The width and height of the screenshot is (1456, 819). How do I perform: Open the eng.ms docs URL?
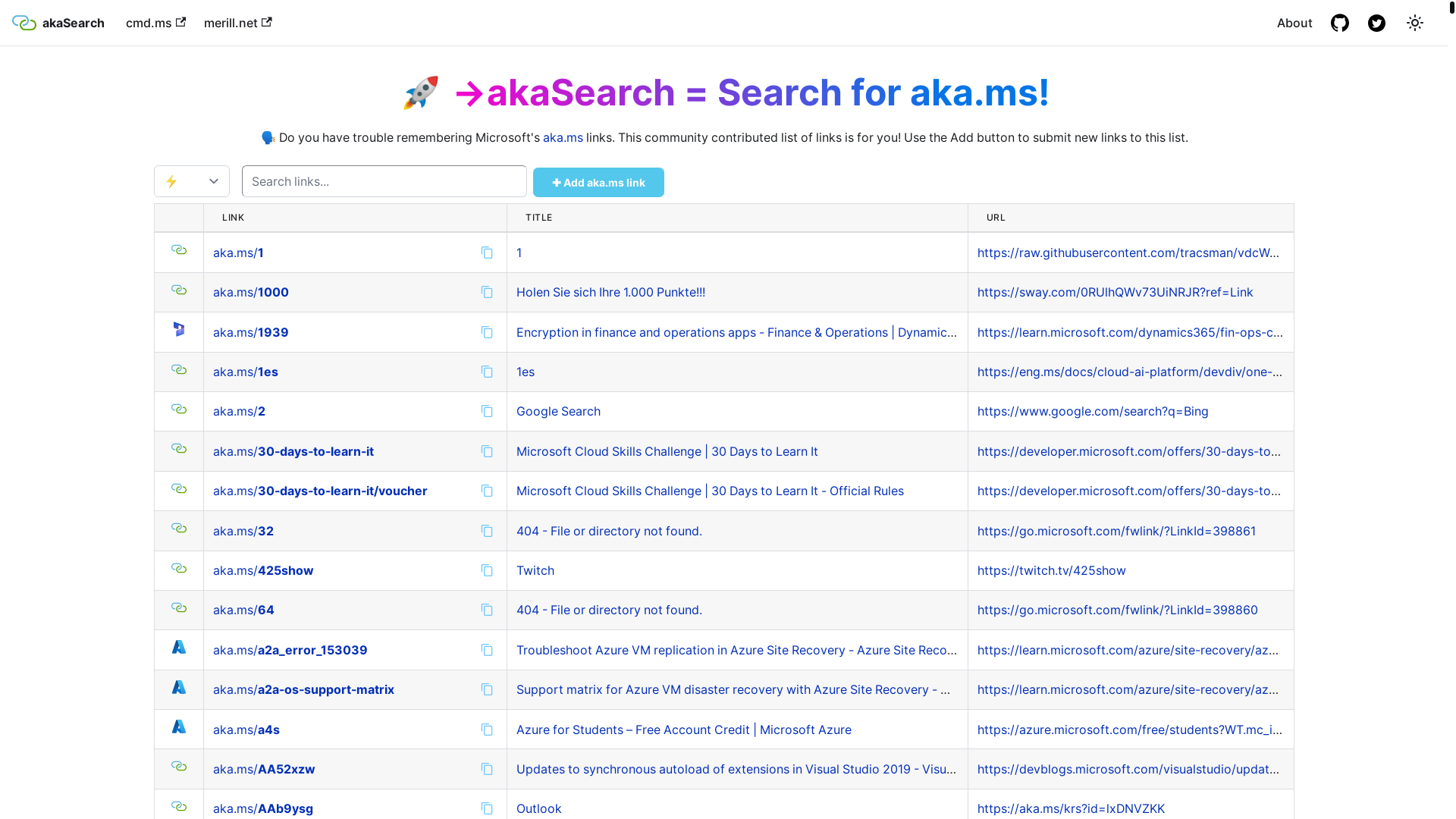coord(1130,372)
